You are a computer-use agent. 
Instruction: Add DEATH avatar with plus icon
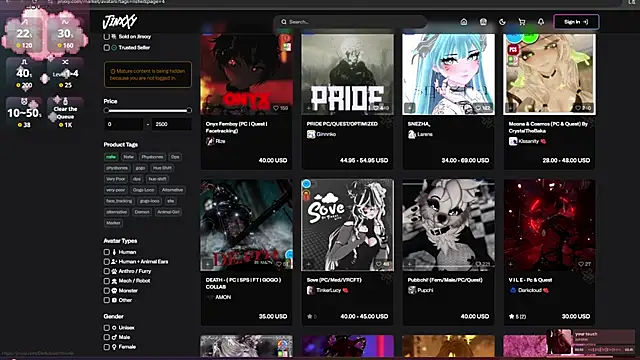(x=207, y=264)
